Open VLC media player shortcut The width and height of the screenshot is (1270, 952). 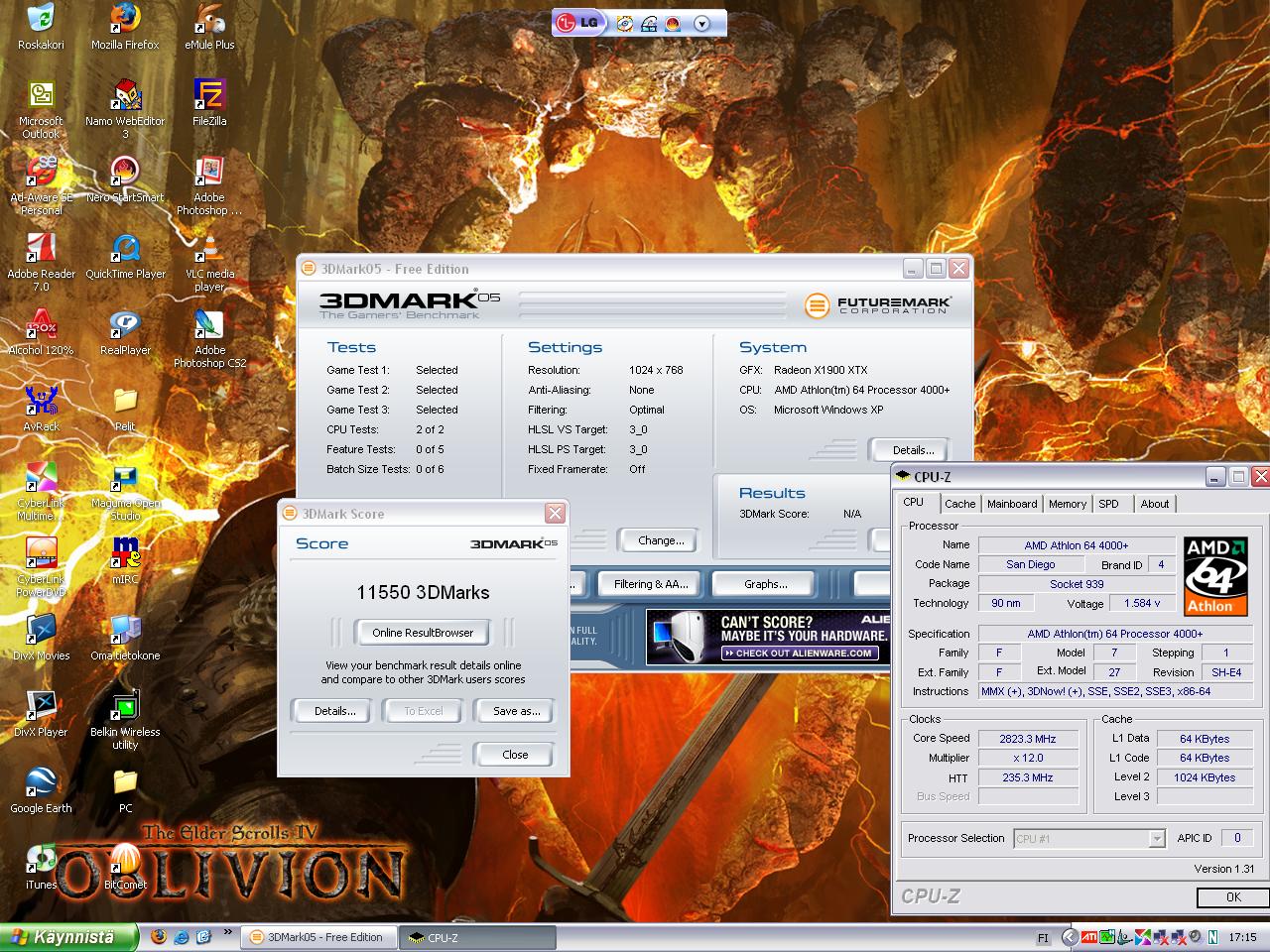click(x=209, y=262)
